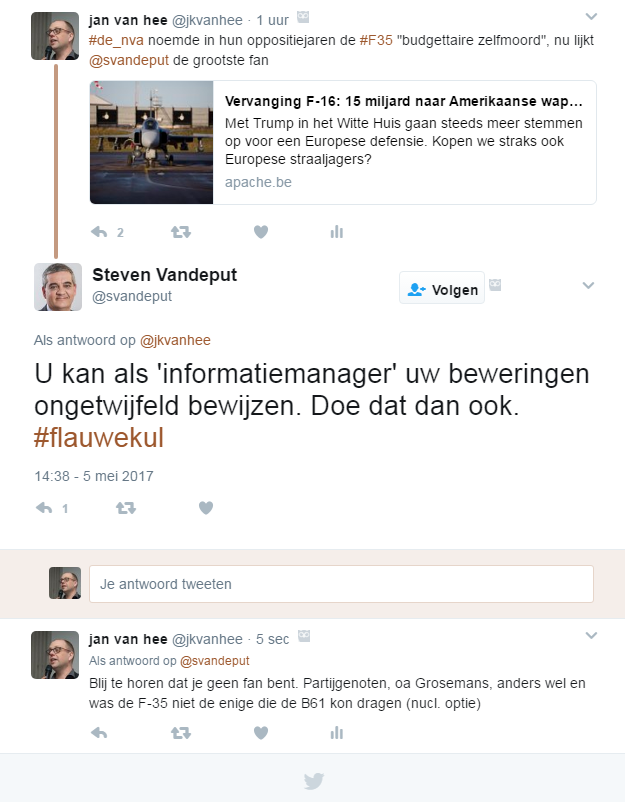This screenshot has width=625, height=802.
Task: Retweet the top tweet about F35
Action: [181, 232]
